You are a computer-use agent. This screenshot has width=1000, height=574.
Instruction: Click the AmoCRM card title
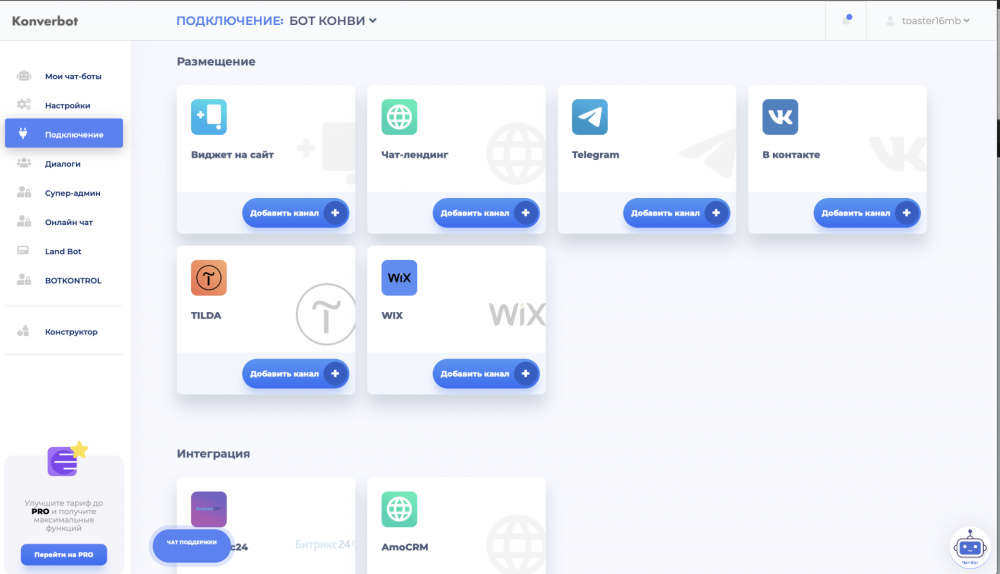click(x=404, y=547)
